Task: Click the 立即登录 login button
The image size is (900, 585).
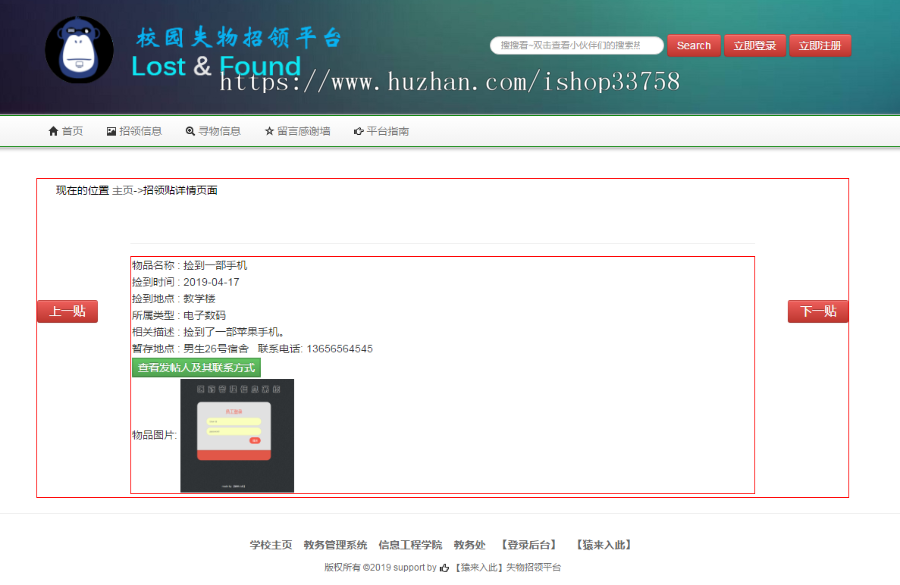Action: pyautogui.click(x=755, y=45)
